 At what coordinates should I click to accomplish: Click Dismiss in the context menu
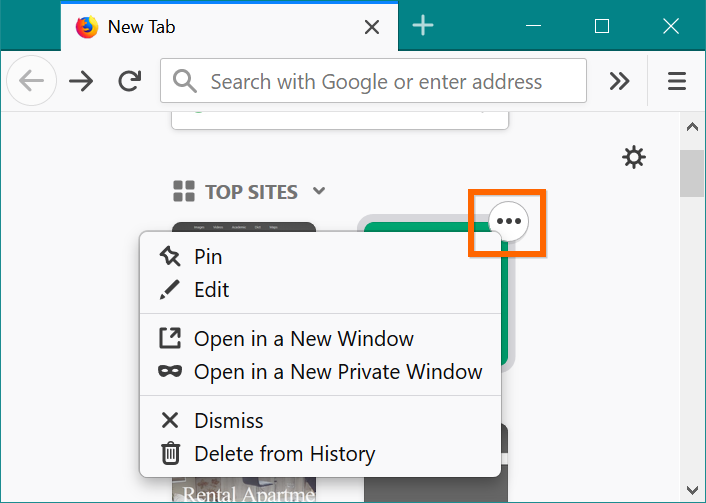[x=228, y=421]
